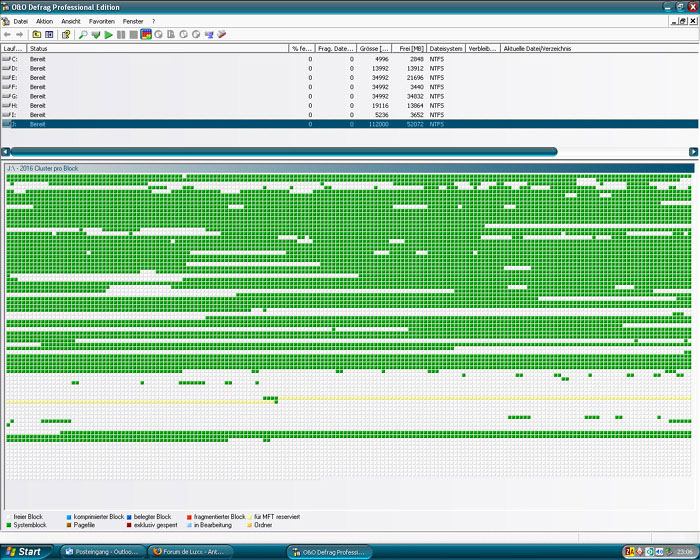Click the Aktuelle Datei/Verzeichnis column header
This screenshot has width=700, height=560.
[600, 48]
